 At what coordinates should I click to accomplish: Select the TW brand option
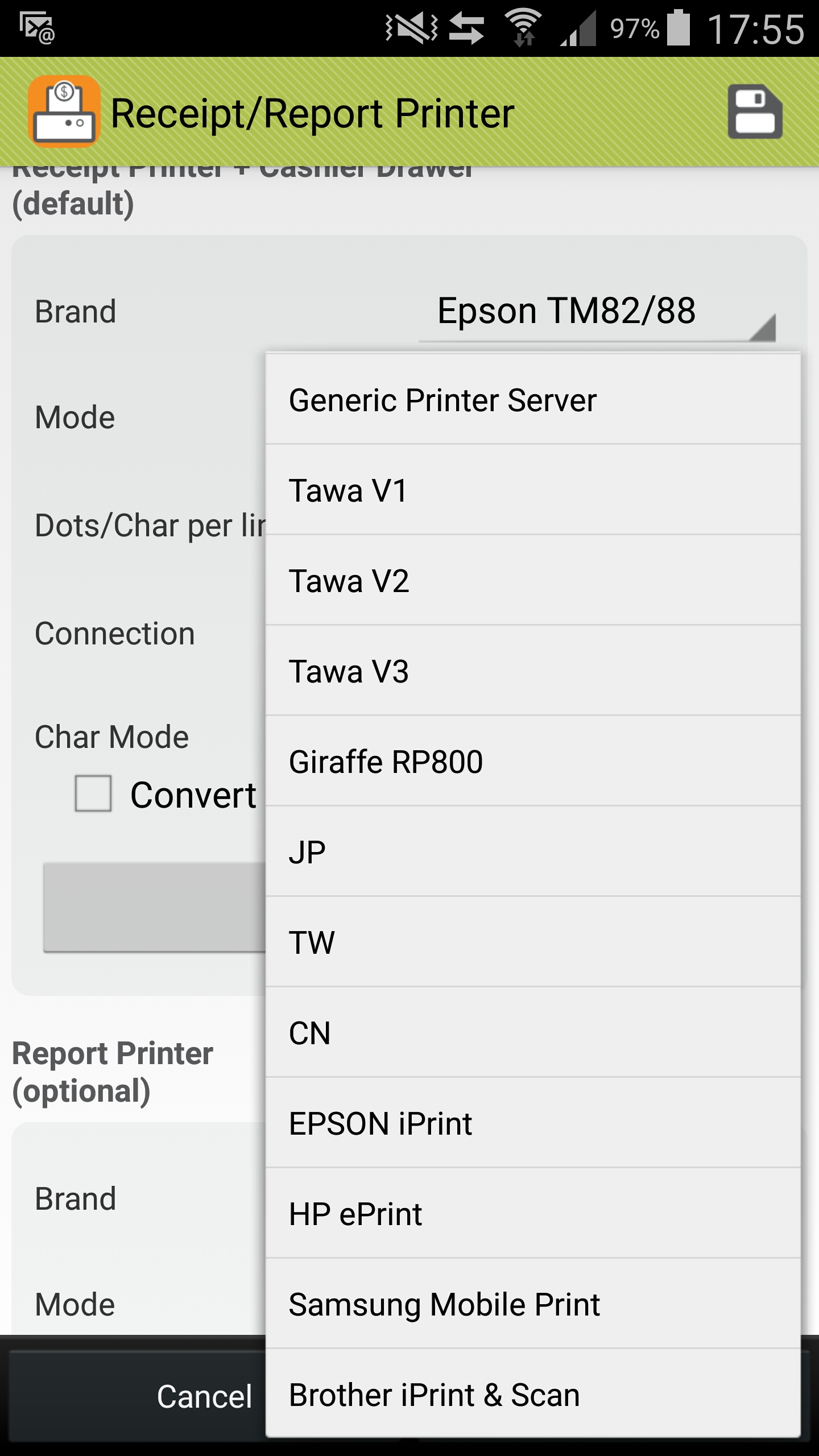point(533,942)
